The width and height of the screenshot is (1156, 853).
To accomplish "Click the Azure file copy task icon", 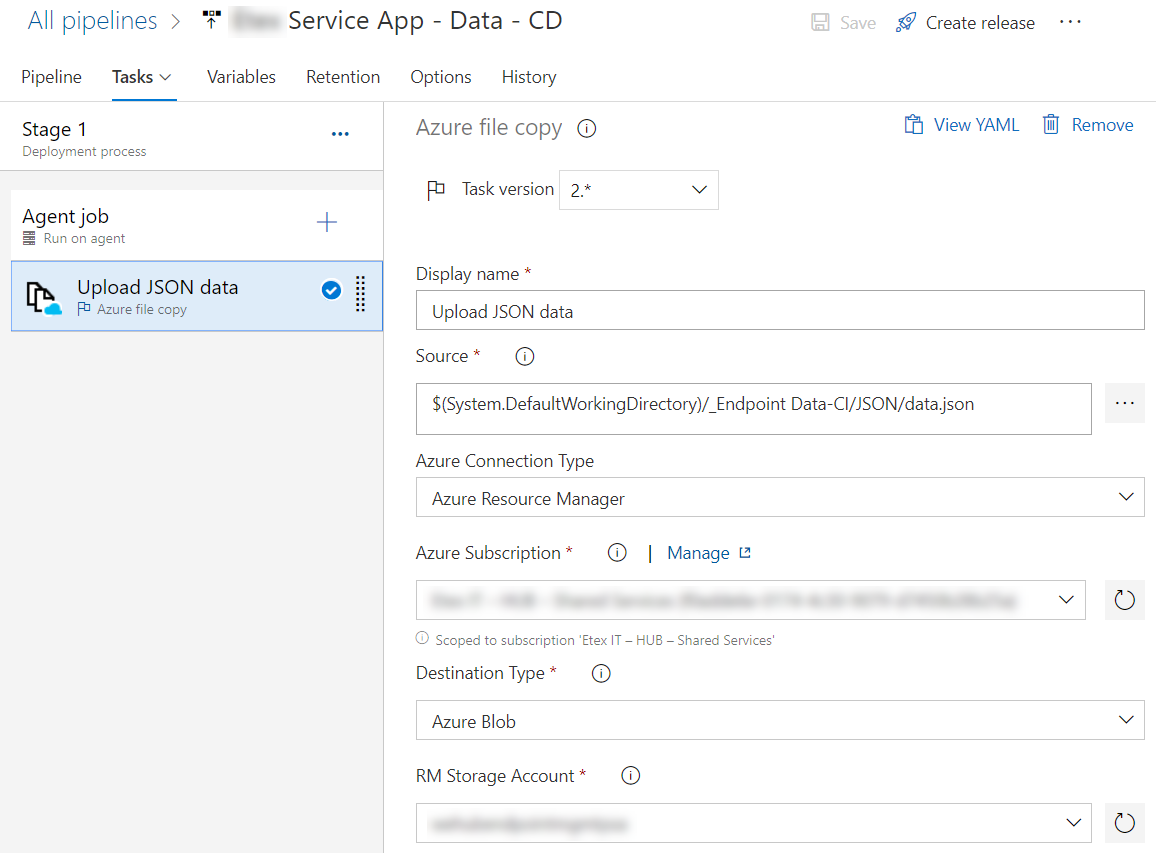I will pos(43,297).
